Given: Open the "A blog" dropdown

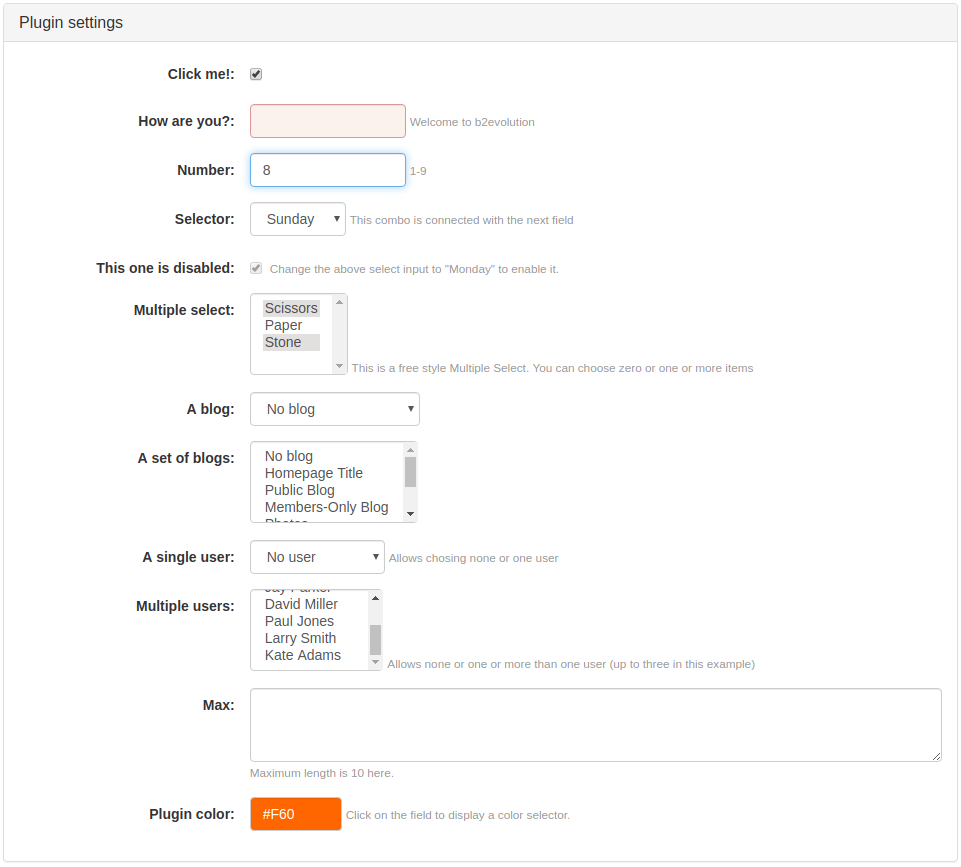Looking at the screenshot, I should [334, 409].
